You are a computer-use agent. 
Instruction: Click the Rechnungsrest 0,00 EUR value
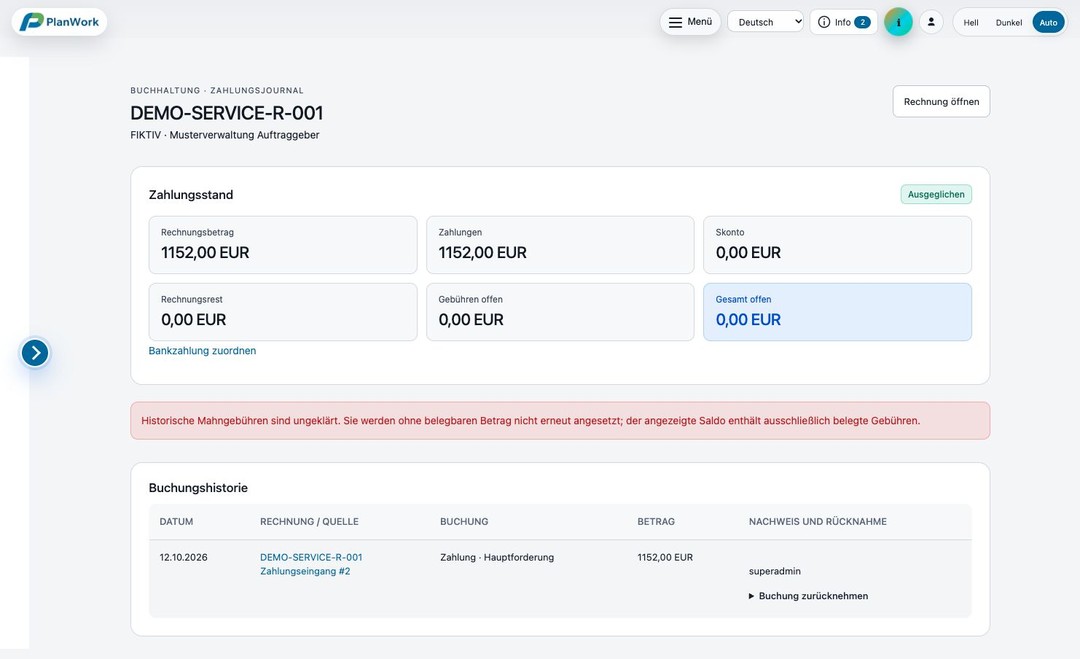(194, 320)
